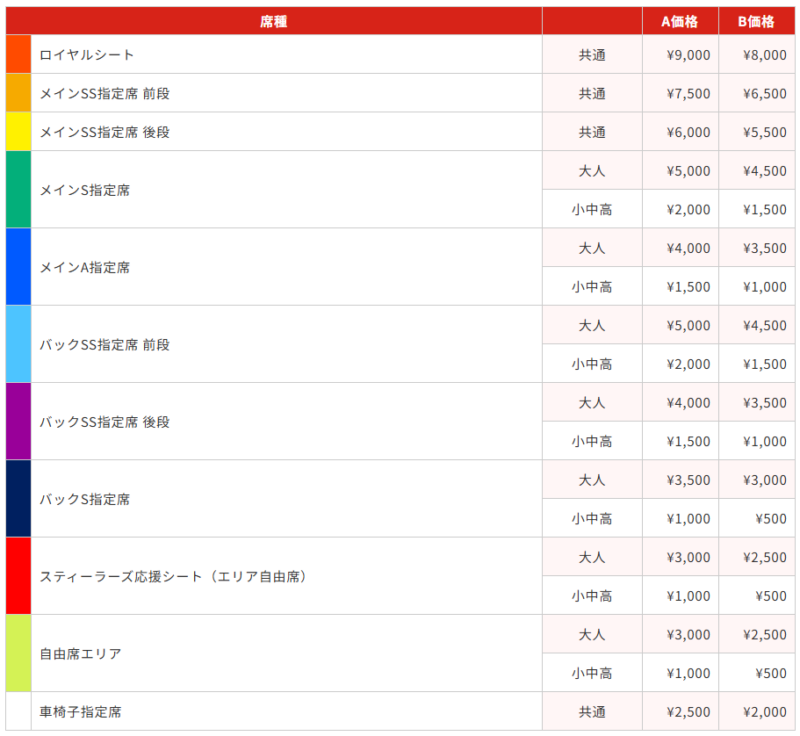
Task: Select the メインSS指定席 後段 seat name
Action: [x=105, y=132]
